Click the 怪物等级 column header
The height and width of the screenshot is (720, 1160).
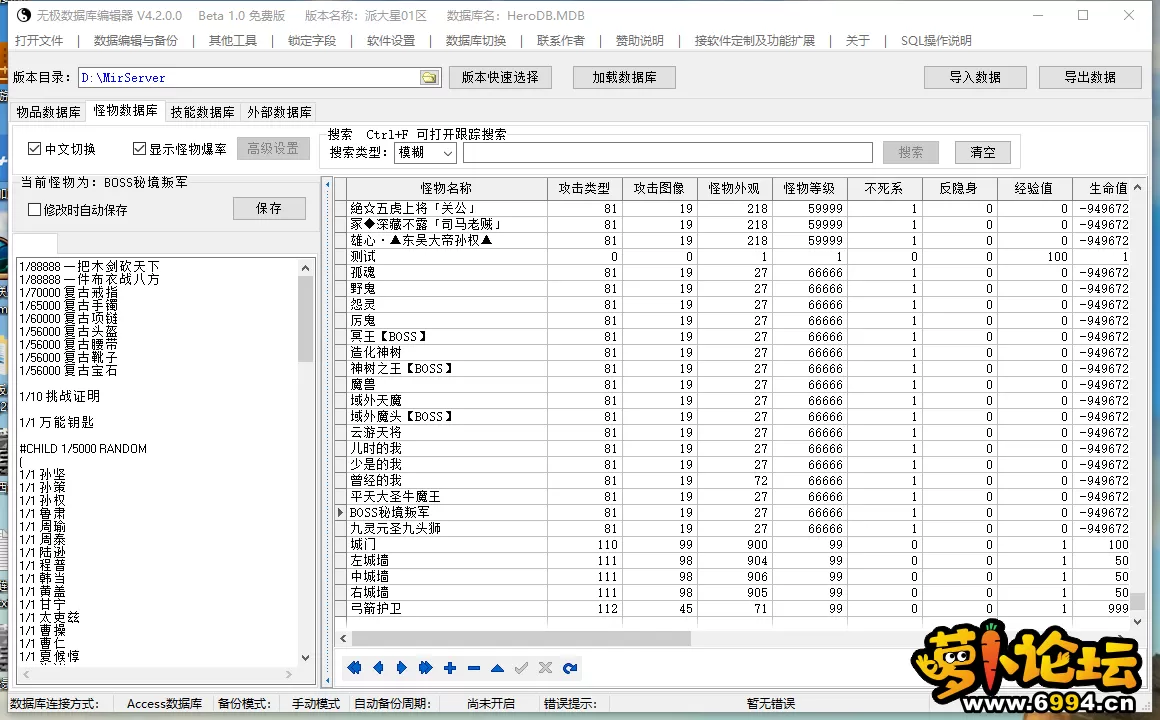click(809, 188)
